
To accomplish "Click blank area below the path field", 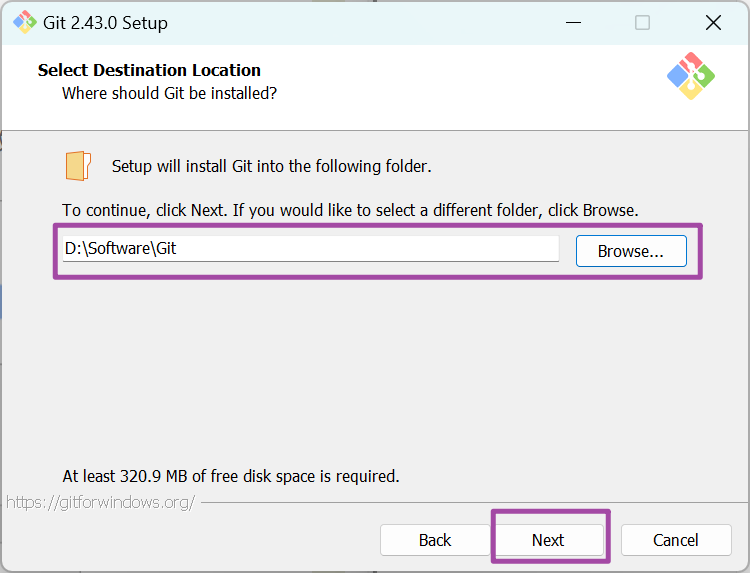I will tap(375, 370).
